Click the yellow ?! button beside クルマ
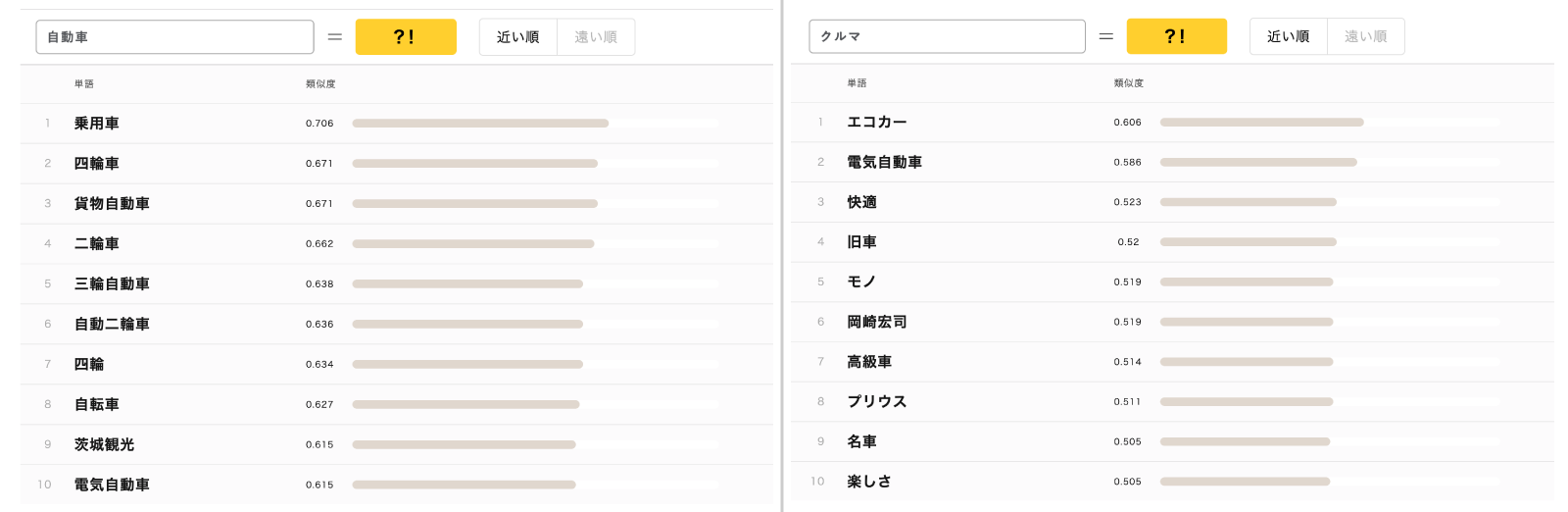Screen dimensions: 1568x512 [x=1176, y=36]
